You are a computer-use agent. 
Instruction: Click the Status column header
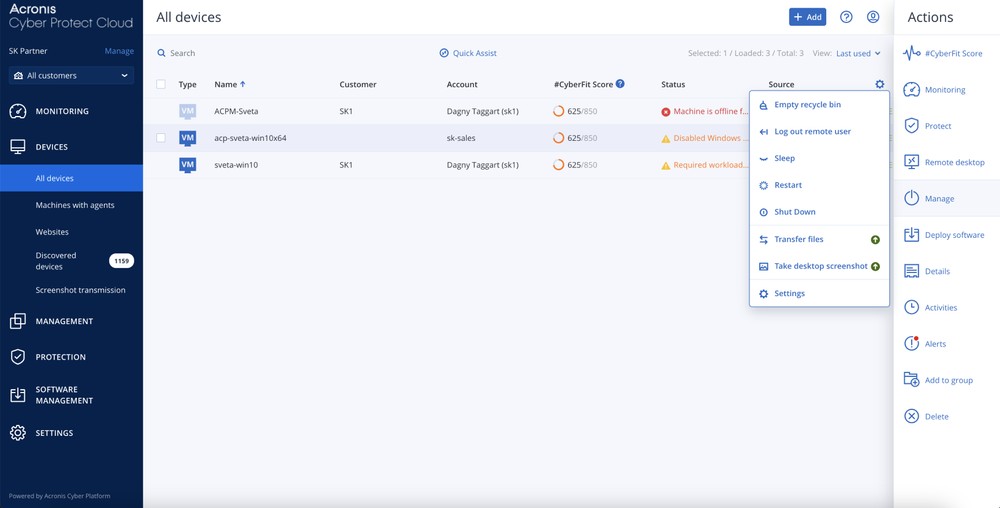point(673,84)
